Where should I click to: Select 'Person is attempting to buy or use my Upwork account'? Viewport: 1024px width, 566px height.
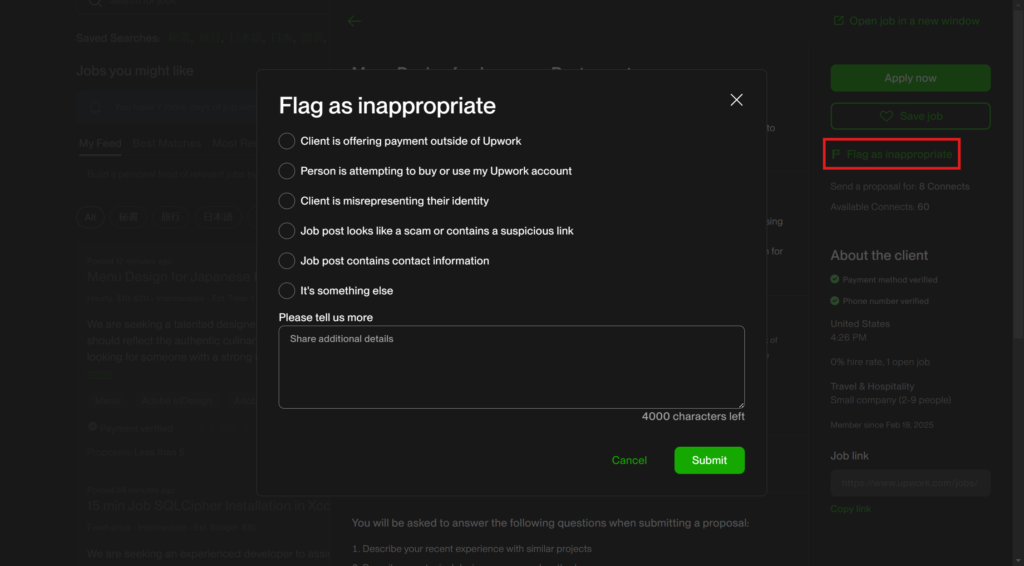click(286, 171)
